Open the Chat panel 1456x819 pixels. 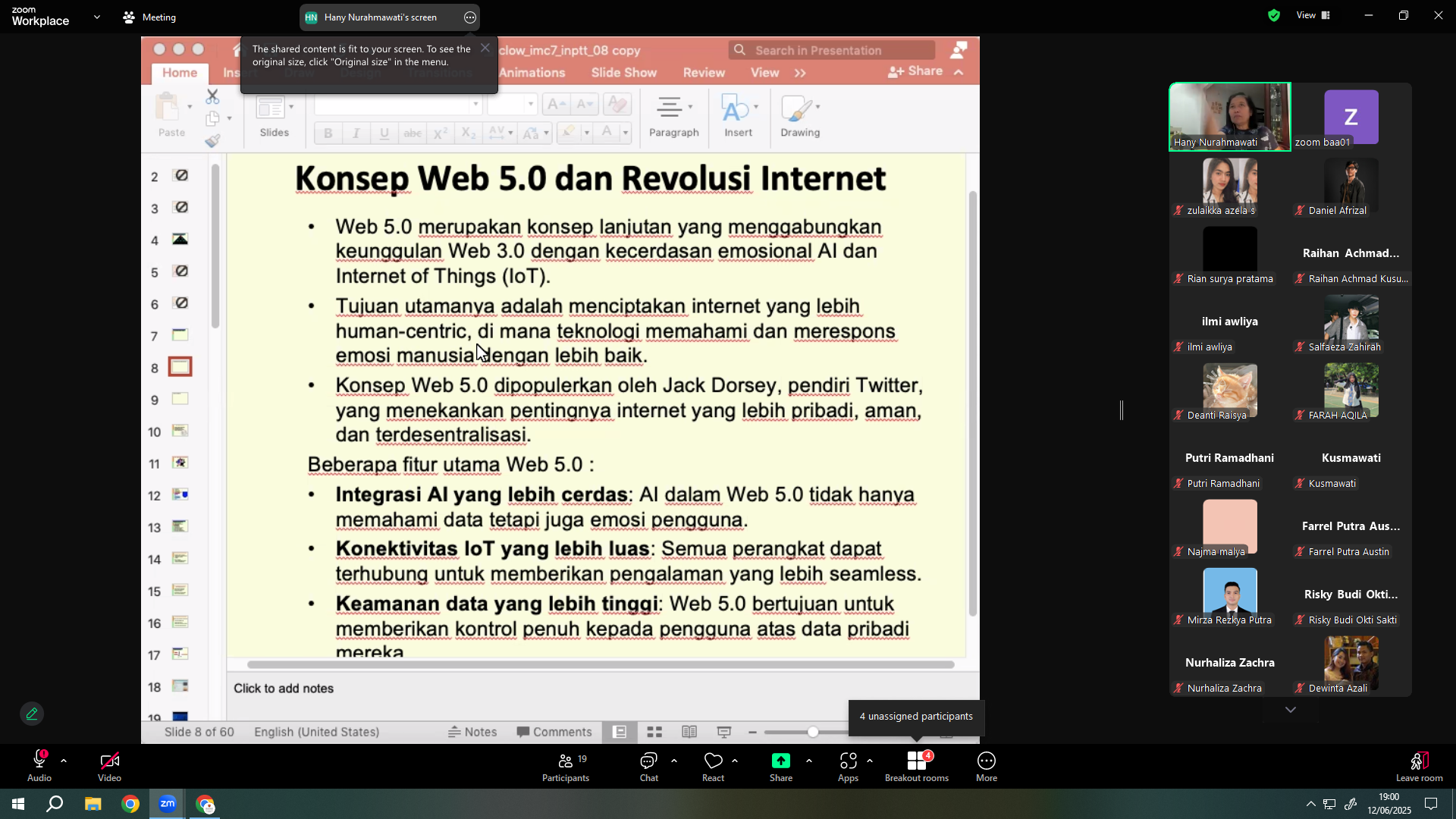[649, 766]
